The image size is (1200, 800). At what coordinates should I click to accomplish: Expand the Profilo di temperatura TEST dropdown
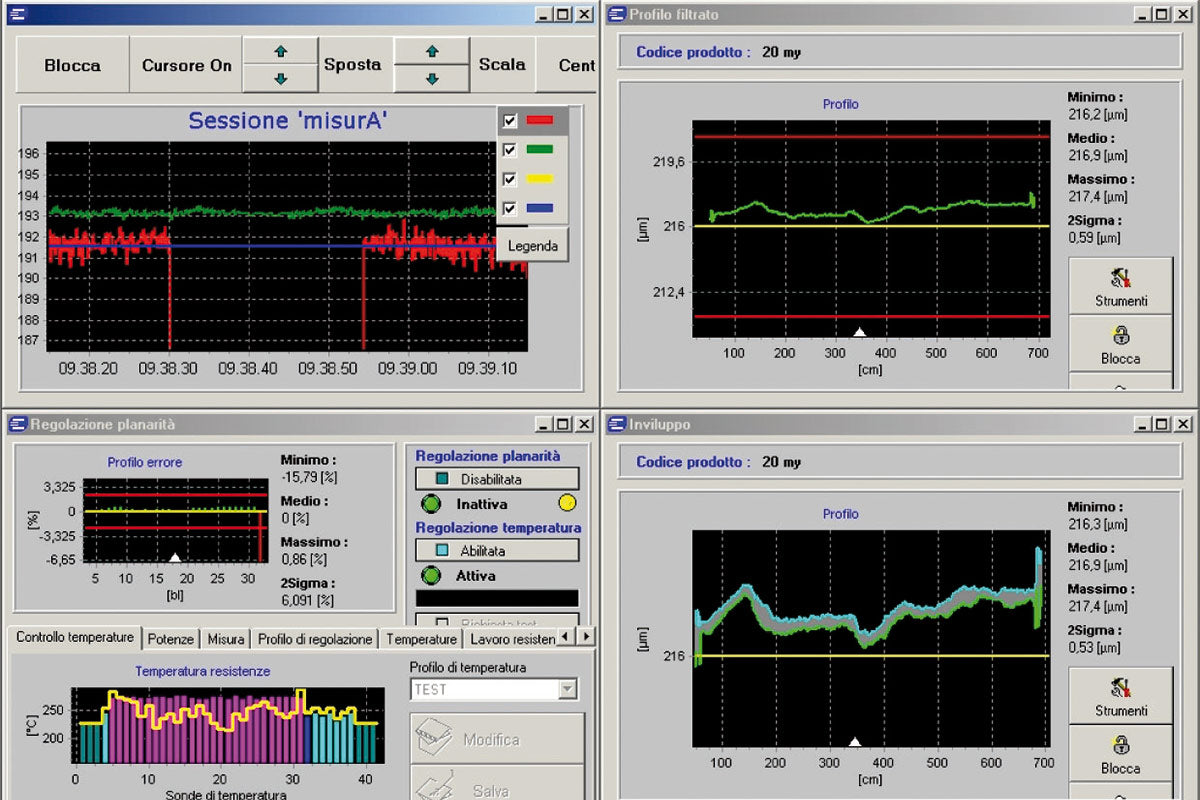(568, 689)
